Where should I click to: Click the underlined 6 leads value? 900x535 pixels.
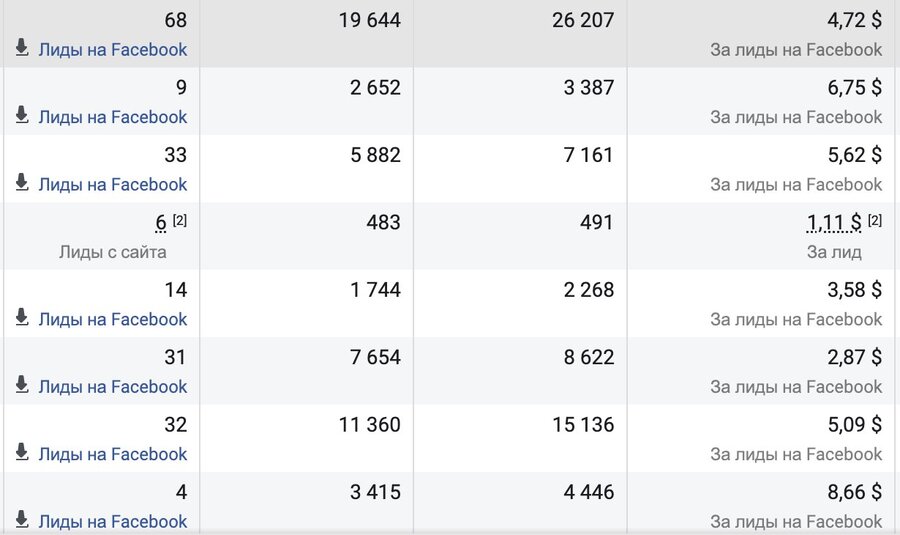[161, 223]
